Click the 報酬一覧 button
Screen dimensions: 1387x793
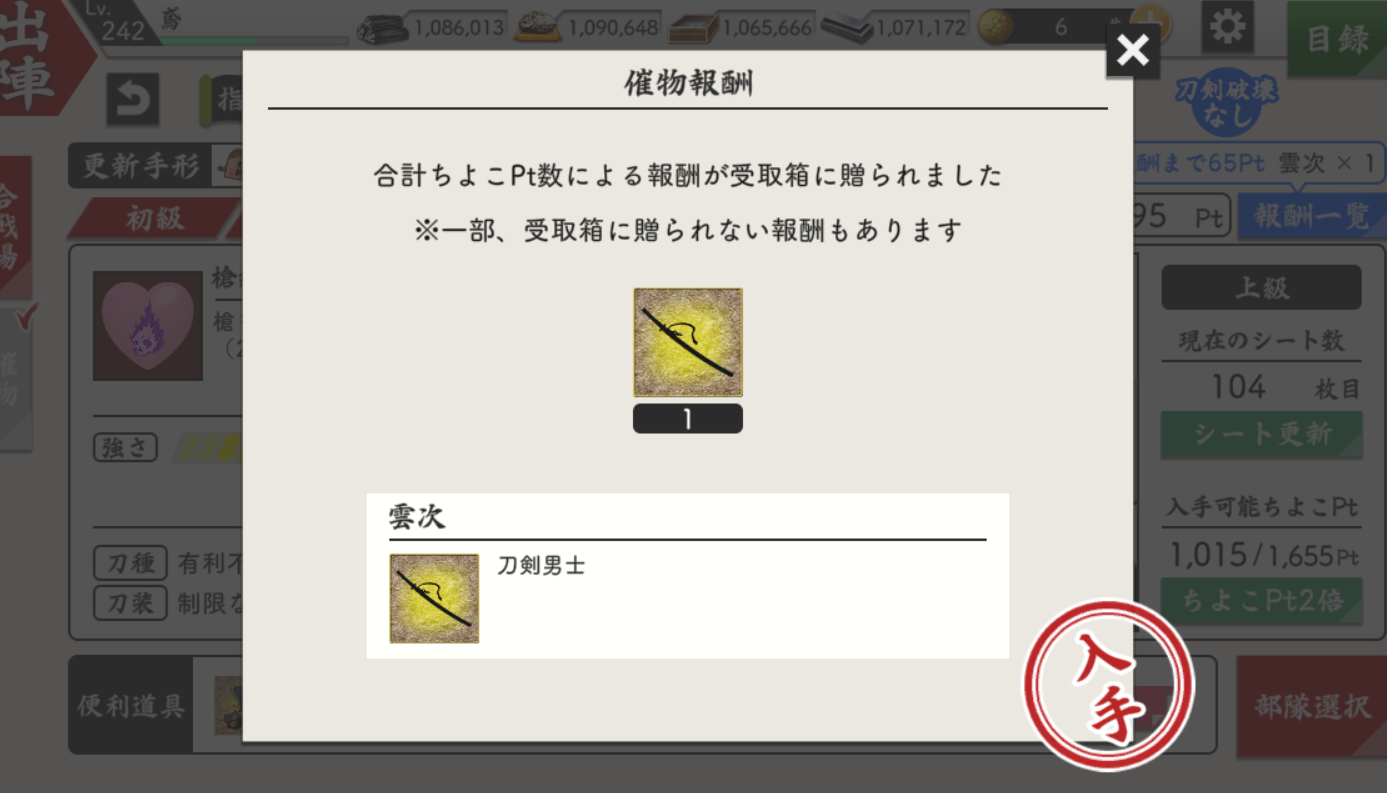(1311, 217)
